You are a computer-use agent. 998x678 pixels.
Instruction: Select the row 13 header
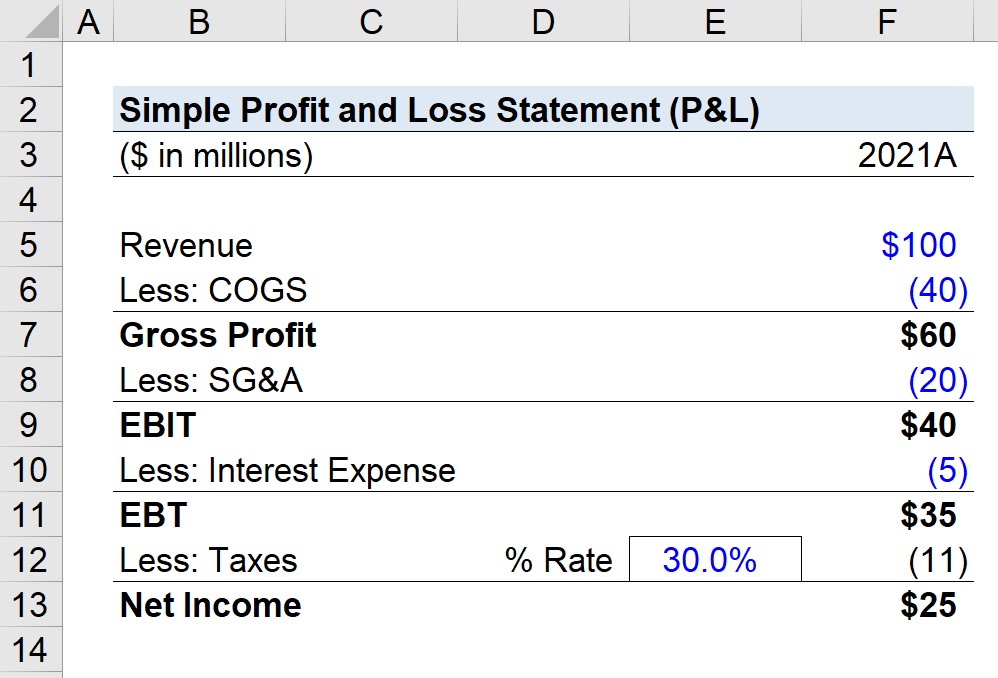point(29,605)
